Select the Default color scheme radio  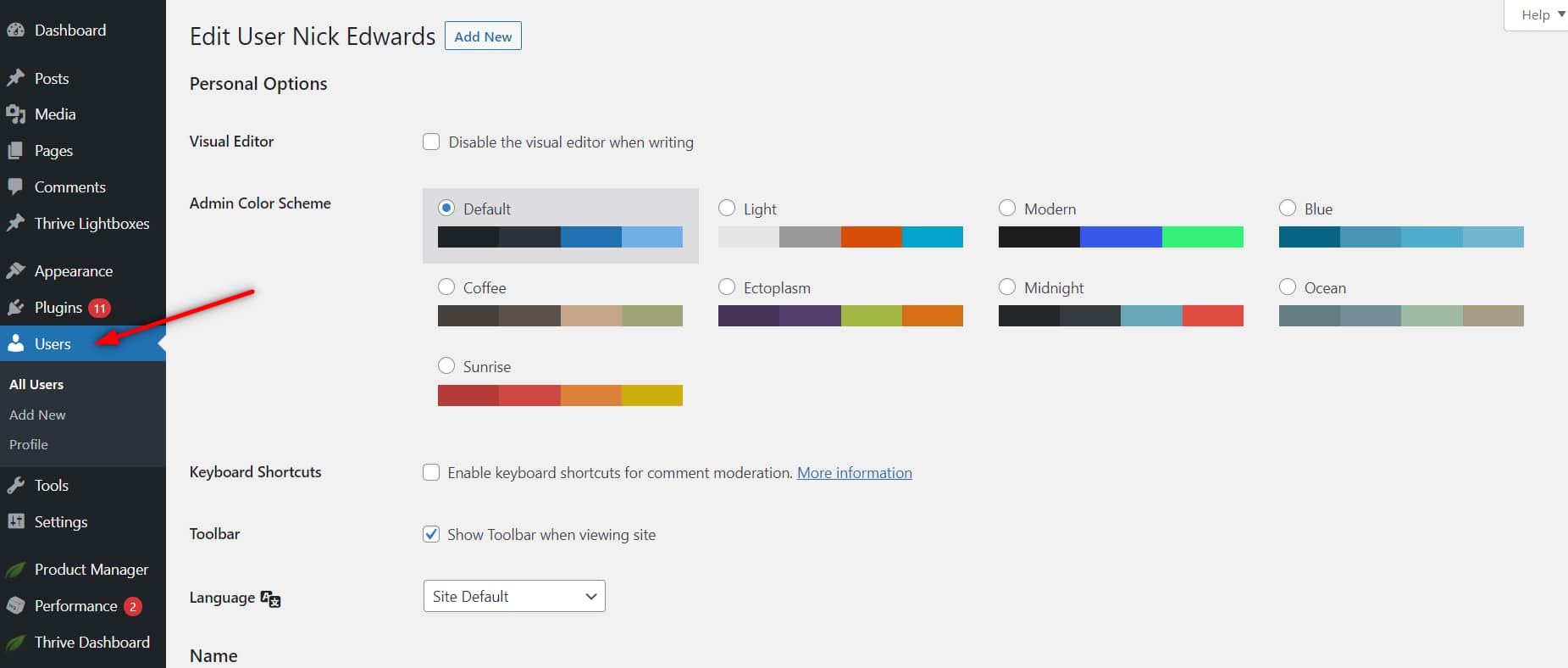(x=446, y=208)
